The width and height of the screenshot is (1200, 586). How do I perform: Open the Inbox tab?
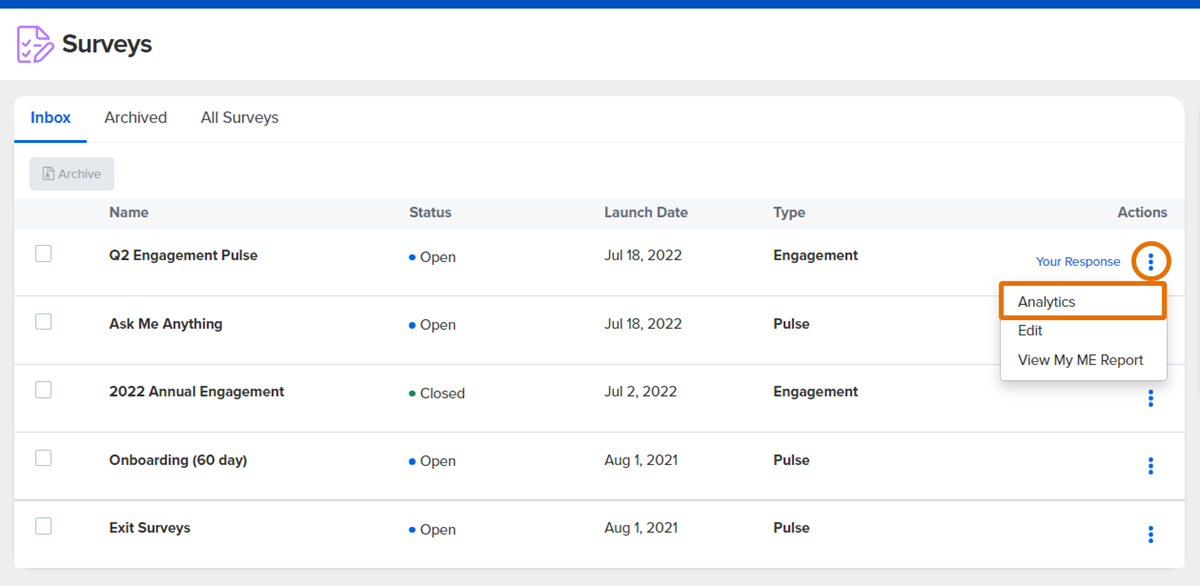point(50,118)
